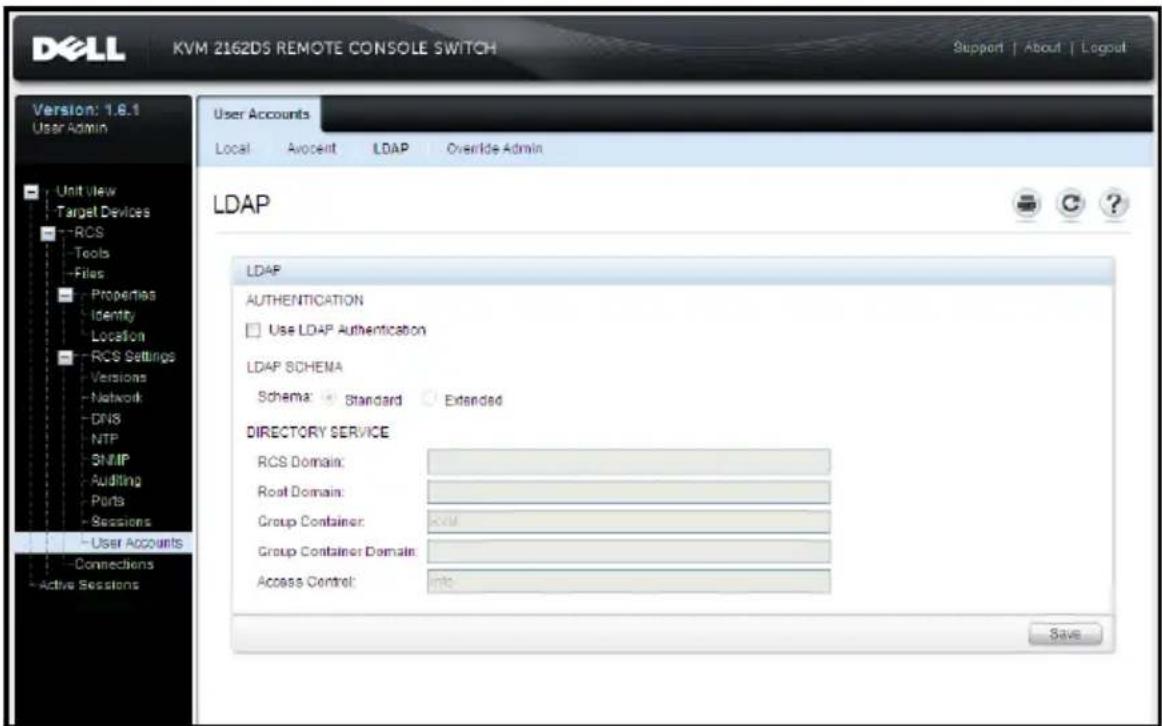The image size is (1162, 726).
Task: Open Connections in the tree
Action: pos(114,565)
